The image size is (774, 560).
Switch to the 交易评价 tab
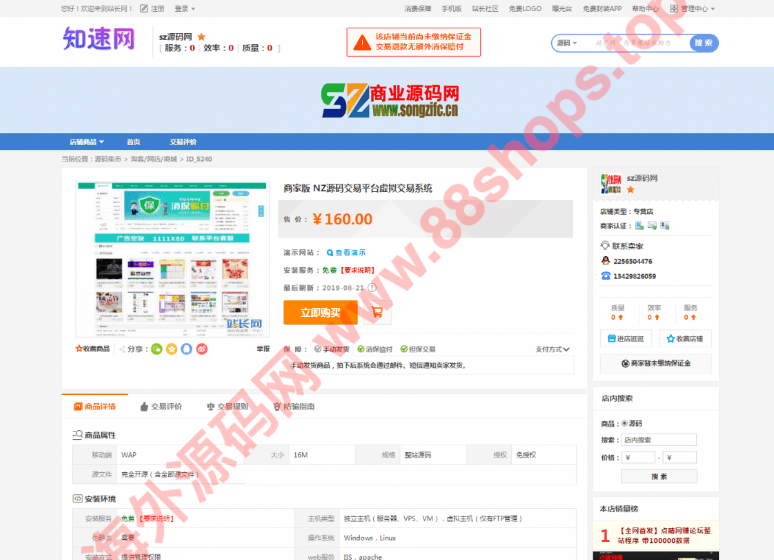pyautogui.click(x=160, y=407)
